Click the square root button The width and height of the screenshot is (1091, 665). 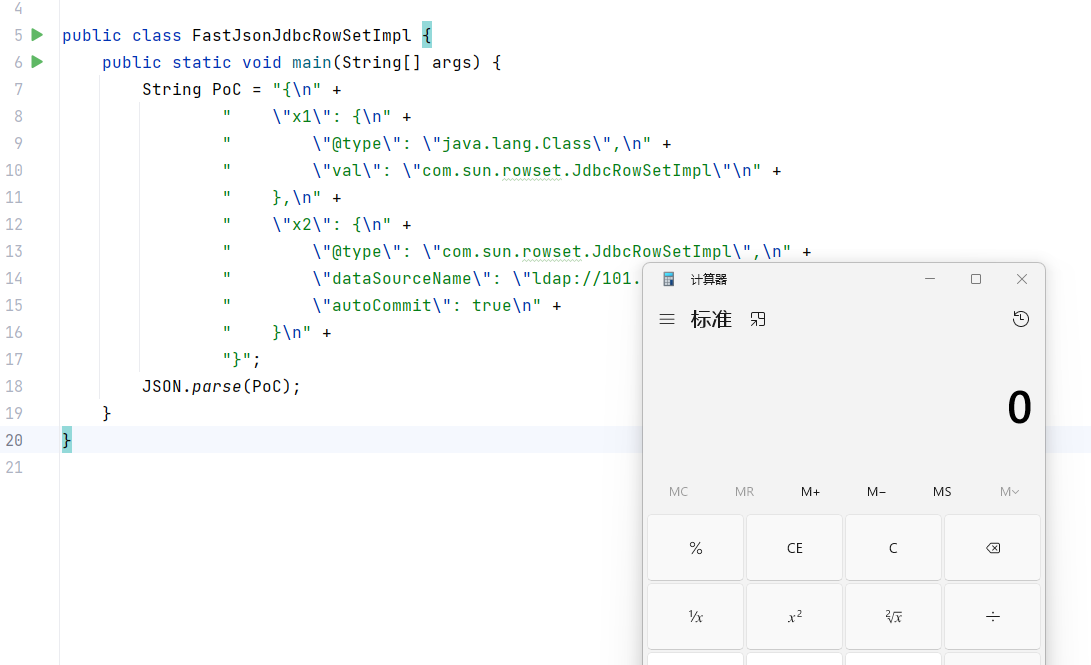[x=893, y=616]
